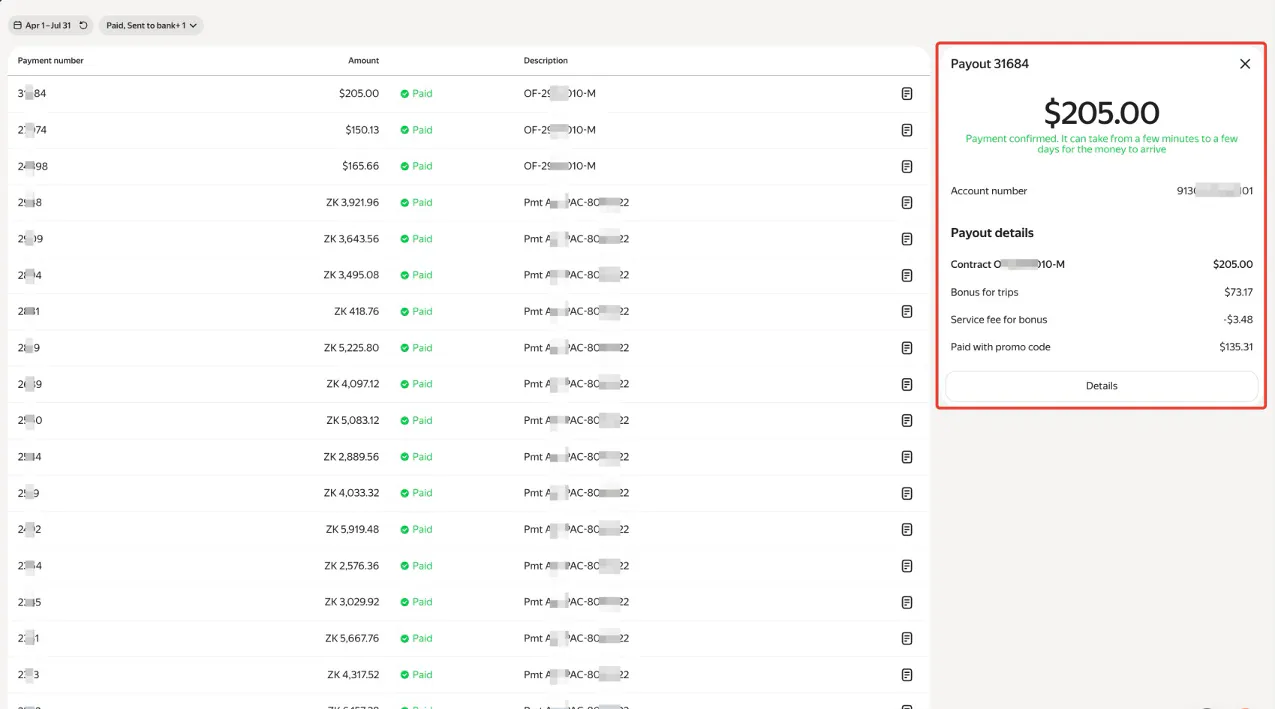This screenshot has width=1275, height=710.
Task: Select the ZK 3,921.96 amount cell
Action: coord(352,203)
